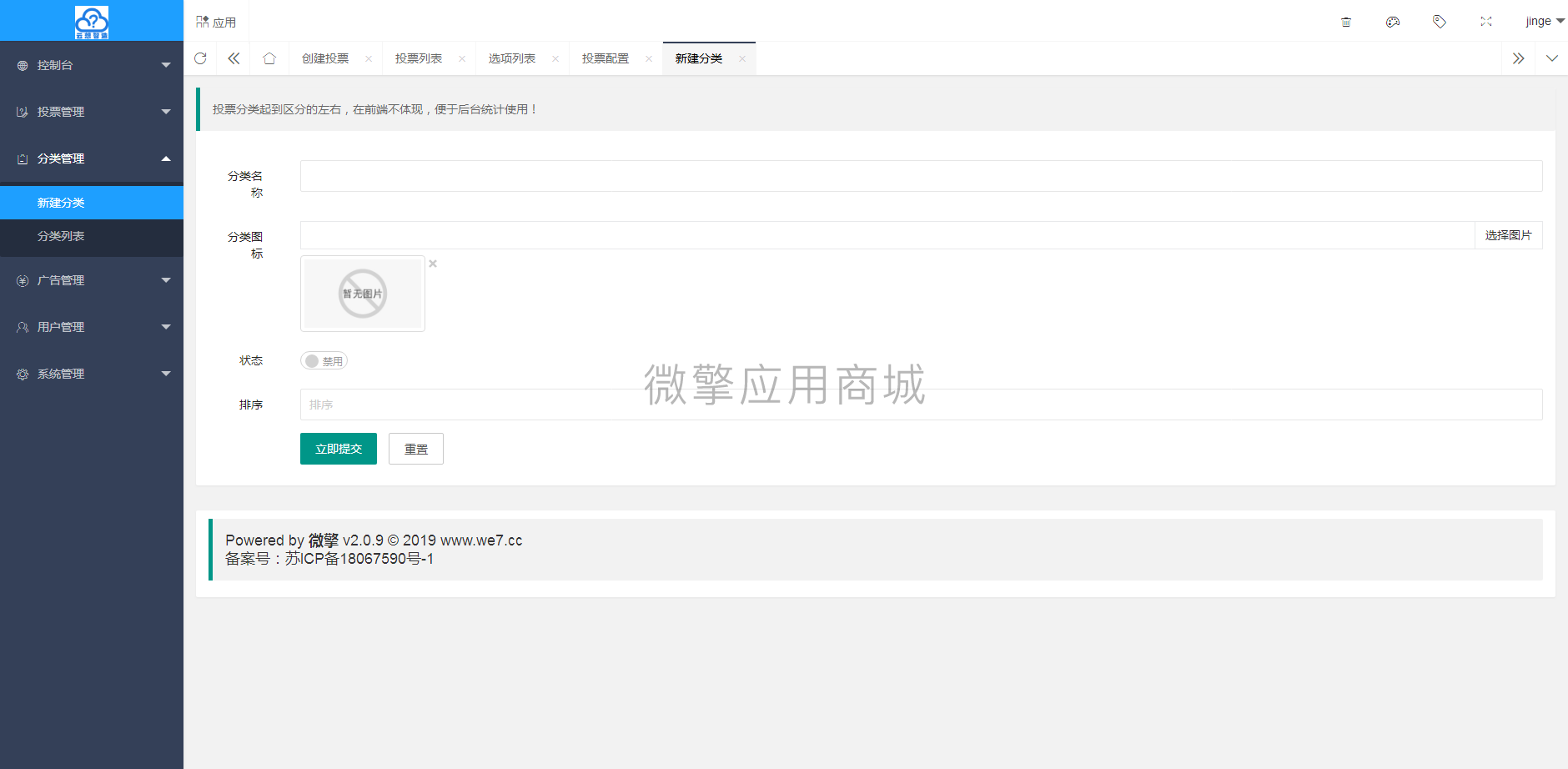Close the 投票配置 tab
The image size is (1568, 769).
coord(649,58)
